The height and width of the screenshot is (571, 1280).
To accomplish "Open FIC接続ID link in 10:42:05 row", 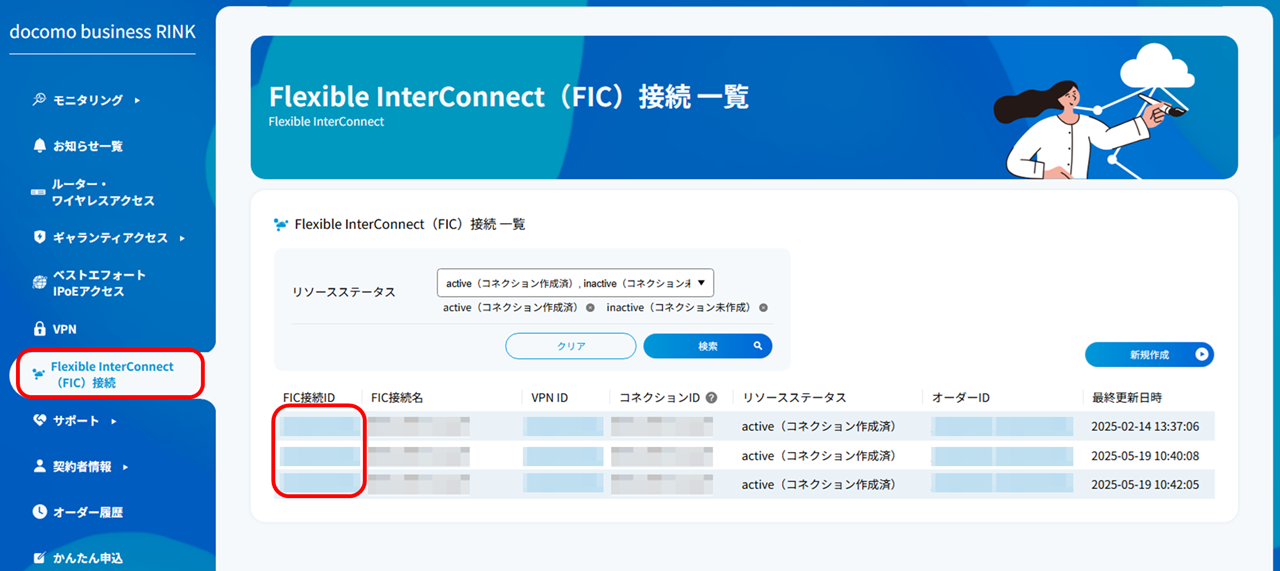I will tap(320, 485).
